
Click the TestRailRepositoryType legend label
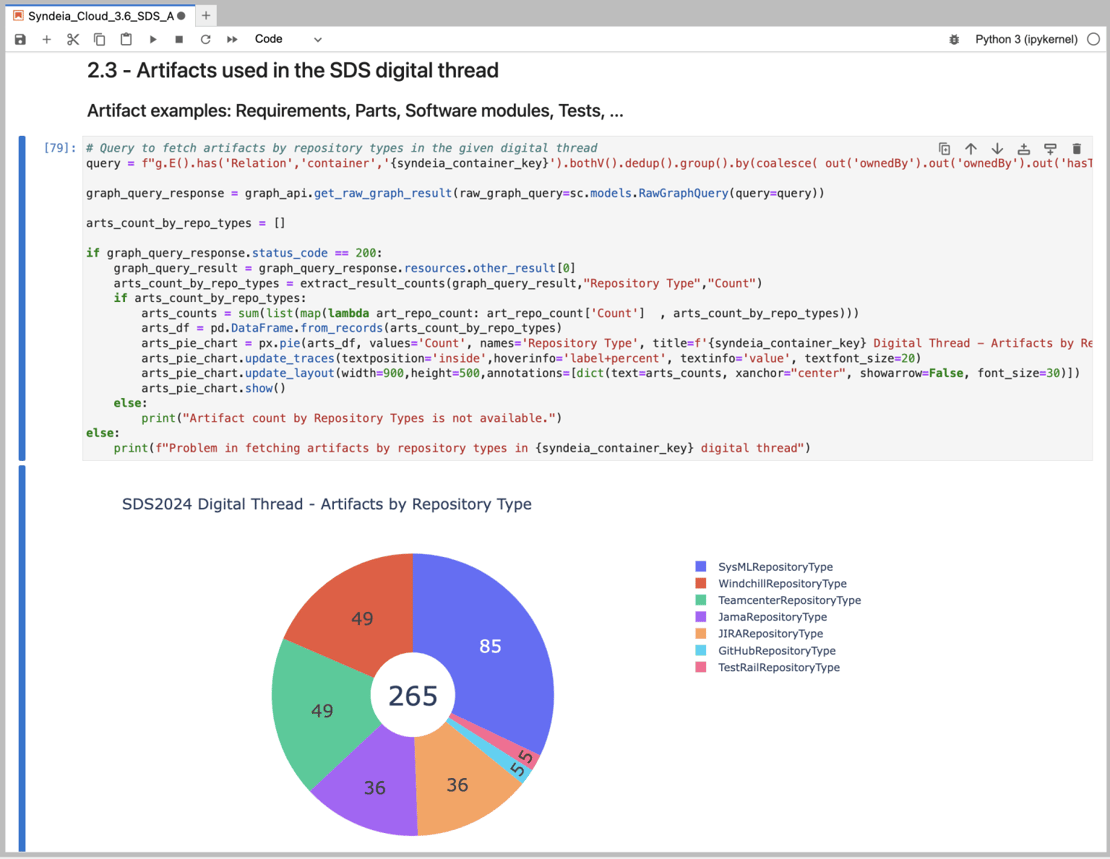tap(779, 667)
